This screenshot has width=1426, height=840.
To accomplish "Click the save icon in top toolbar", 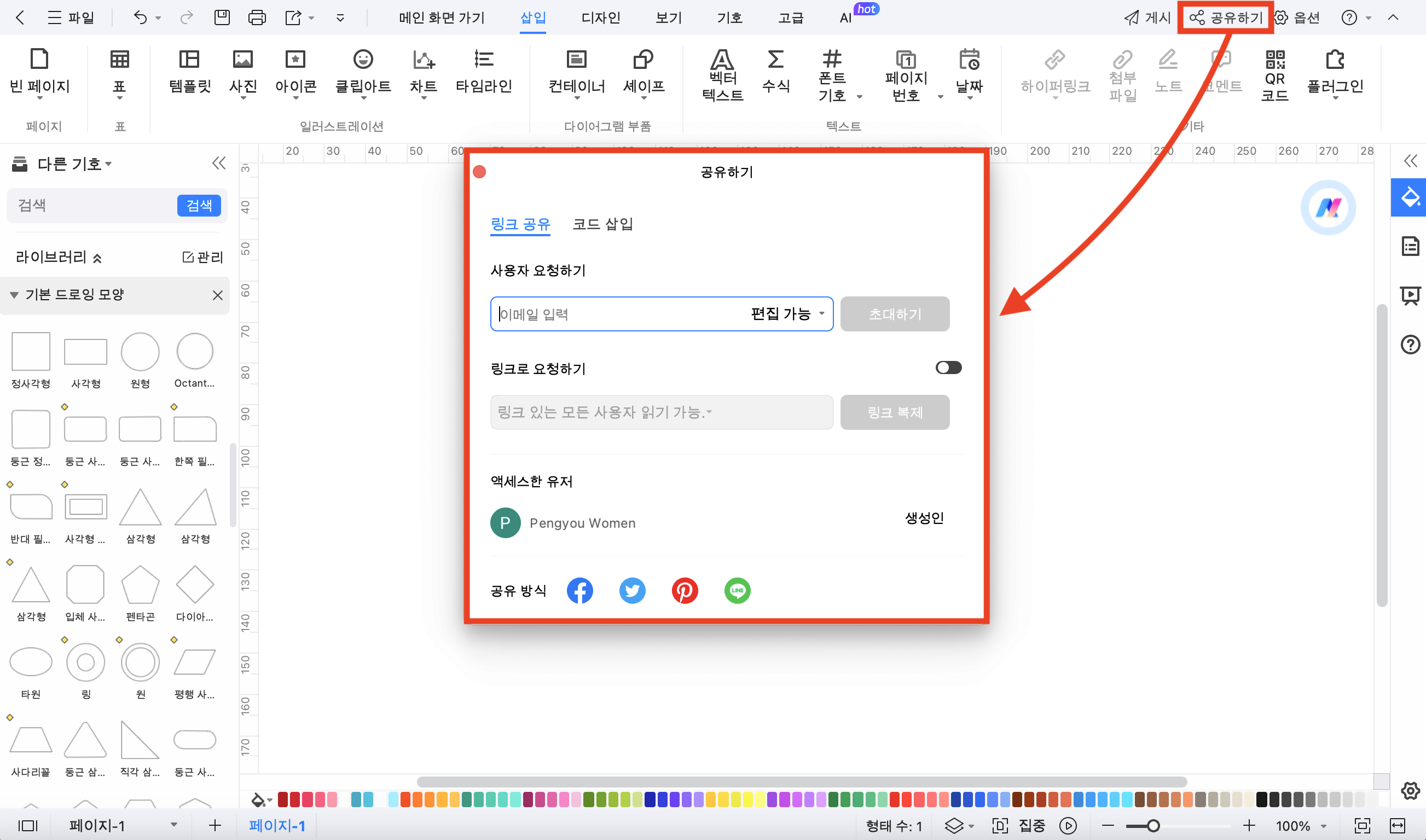I will pyautogui.click(x=222, y=17).
